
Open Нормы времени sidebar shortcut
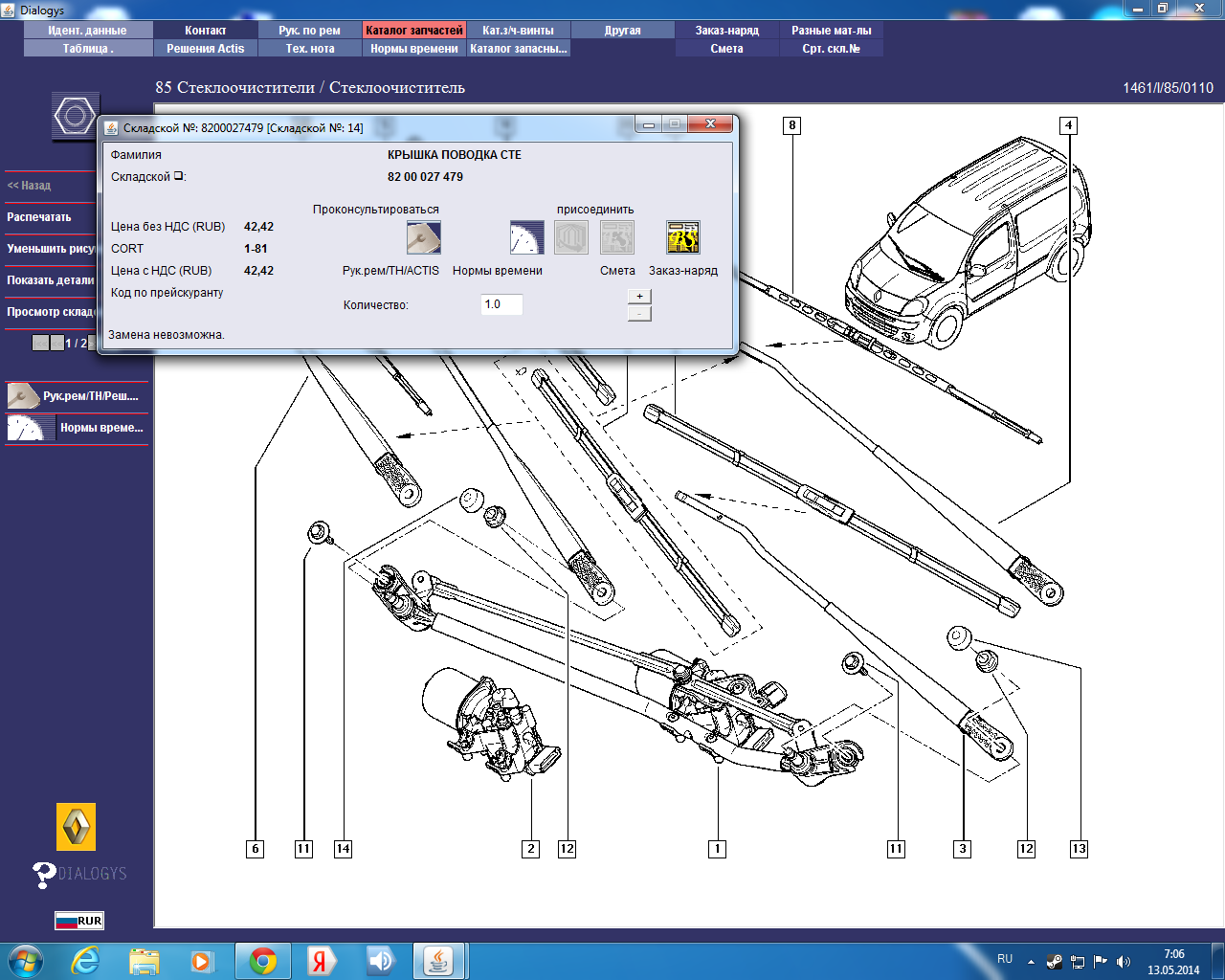(x=77, y=428)
